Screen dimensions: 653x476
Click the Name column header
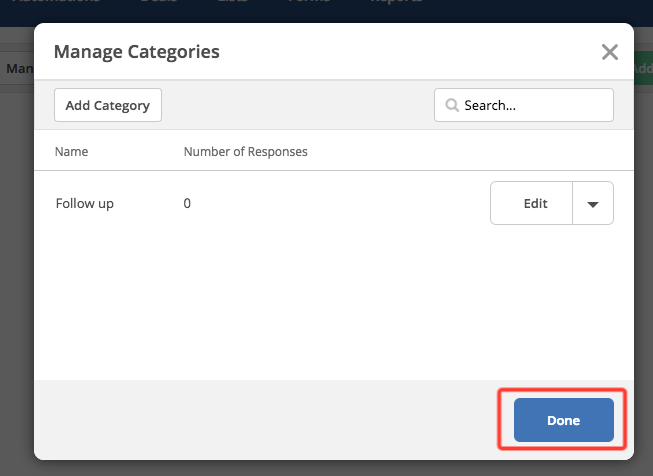[x=72, y=152]
